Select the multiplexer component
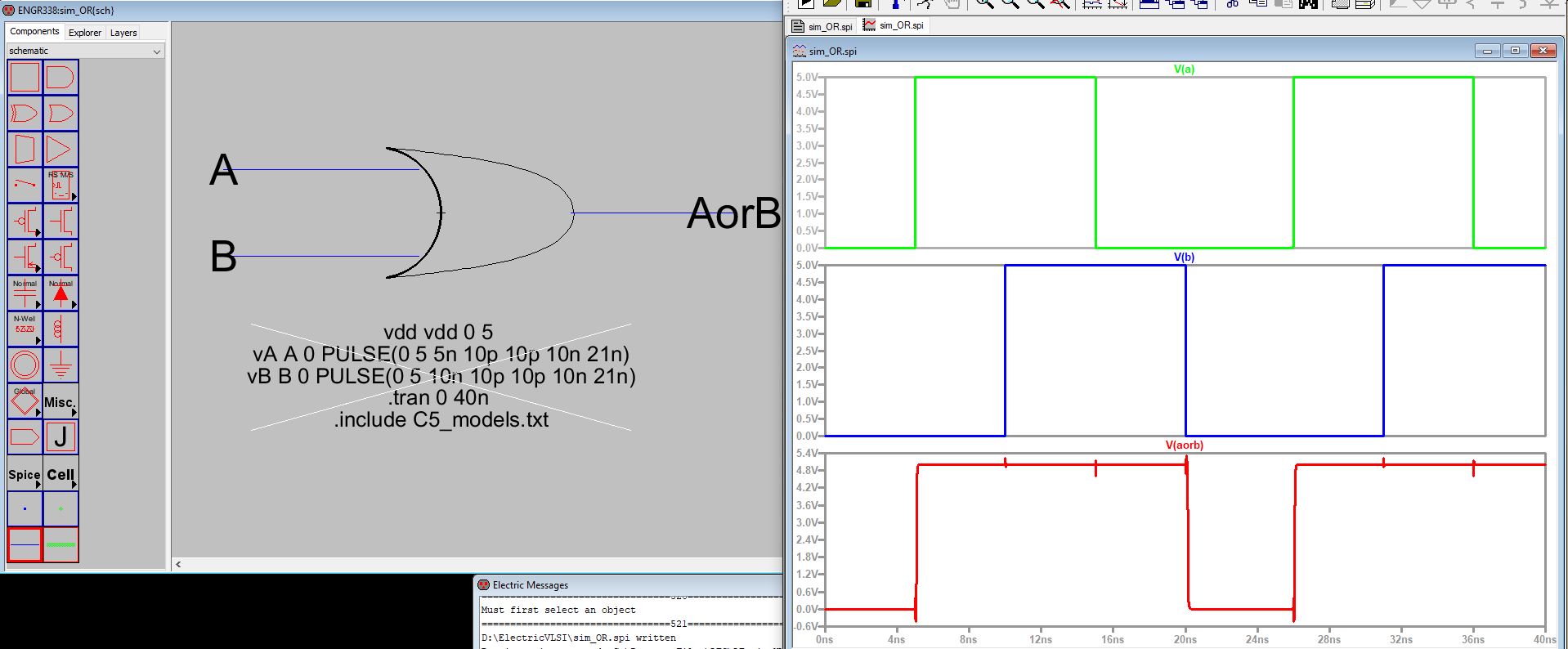Viewport: 1568px width, 649px height. click(x=25, y=150)
